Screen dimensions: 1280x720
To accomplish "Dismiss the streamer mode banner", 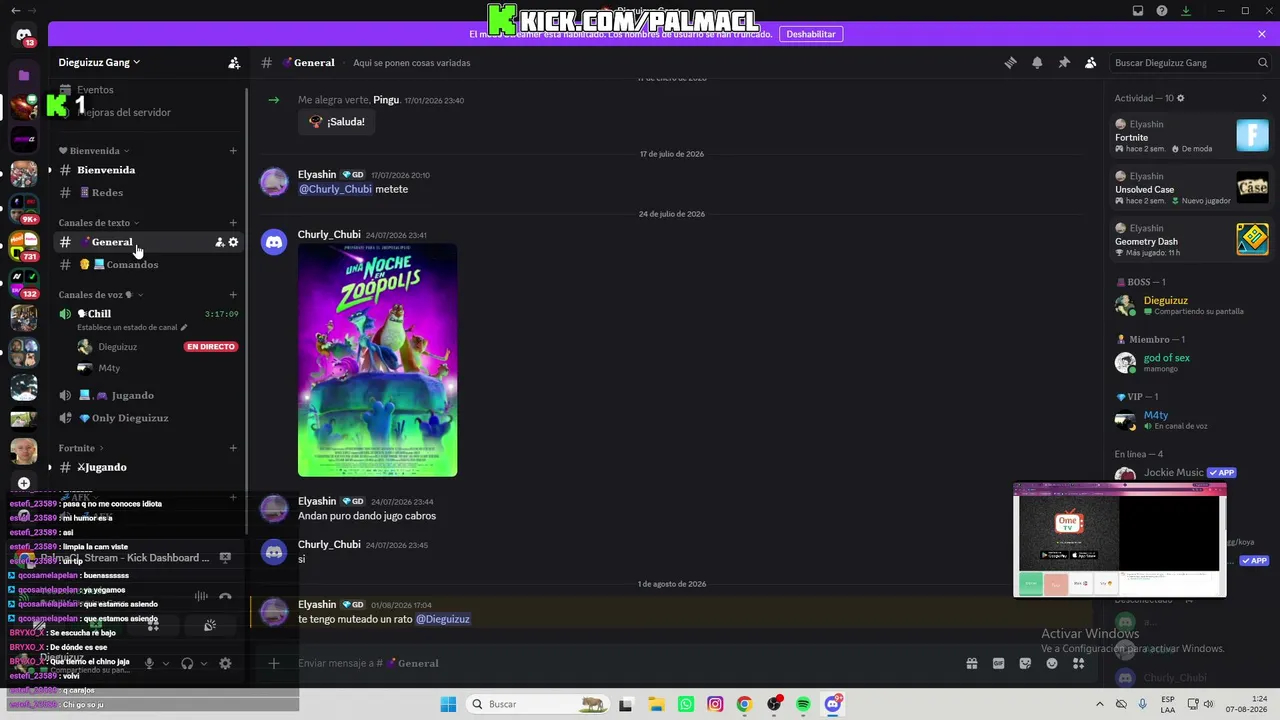I will pos(1262,34).
